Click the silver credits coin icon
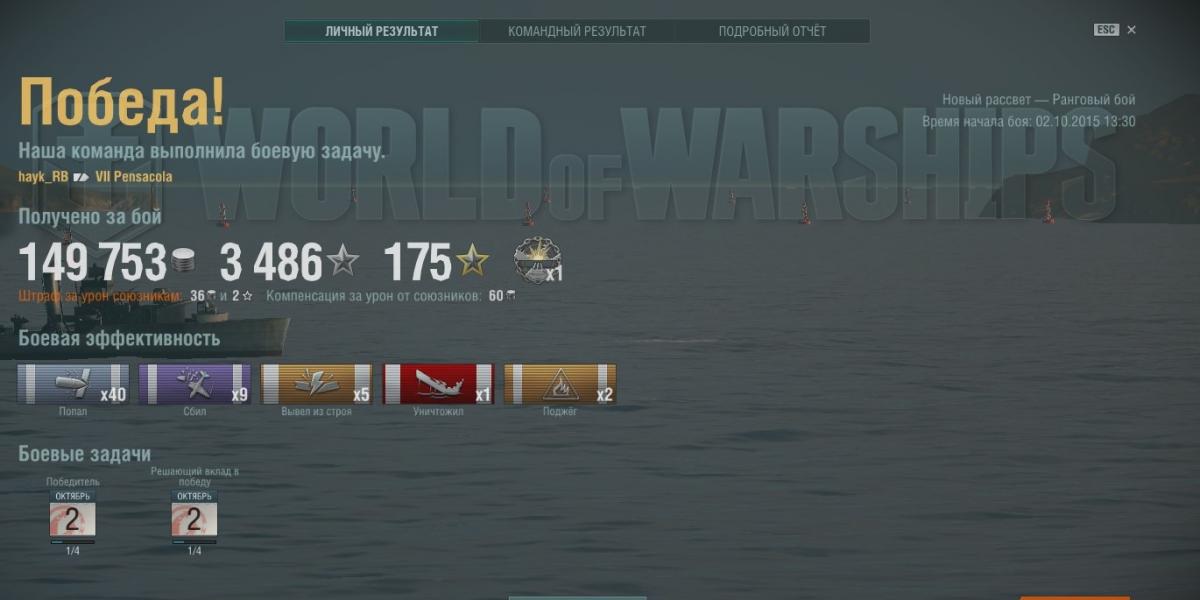 click(183, 262)
